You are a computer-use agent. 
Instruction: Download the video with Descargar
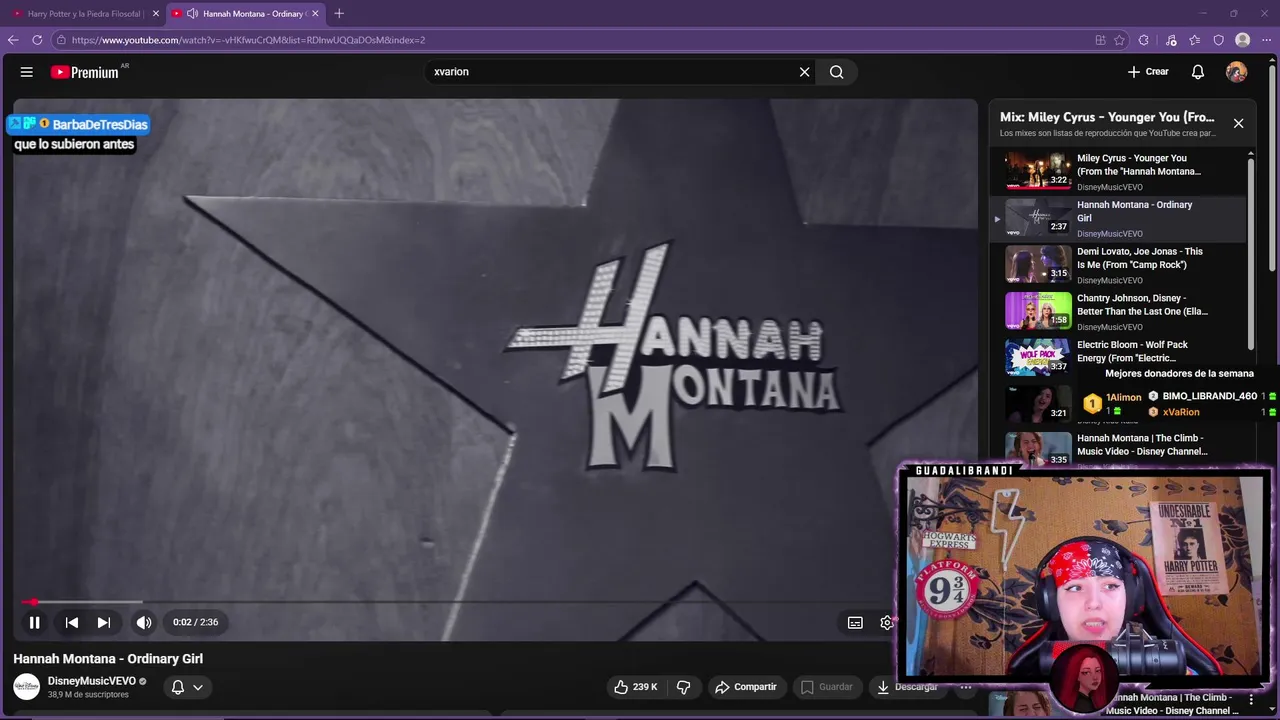coord(907,687)
